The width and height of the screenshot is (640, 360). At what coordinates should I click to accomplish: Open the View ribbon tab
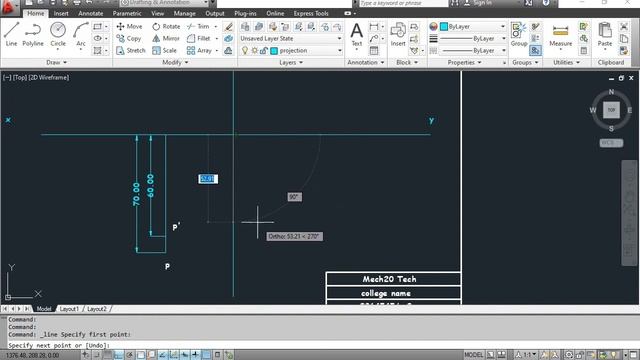pyautogui.click(x=158, y=13)
